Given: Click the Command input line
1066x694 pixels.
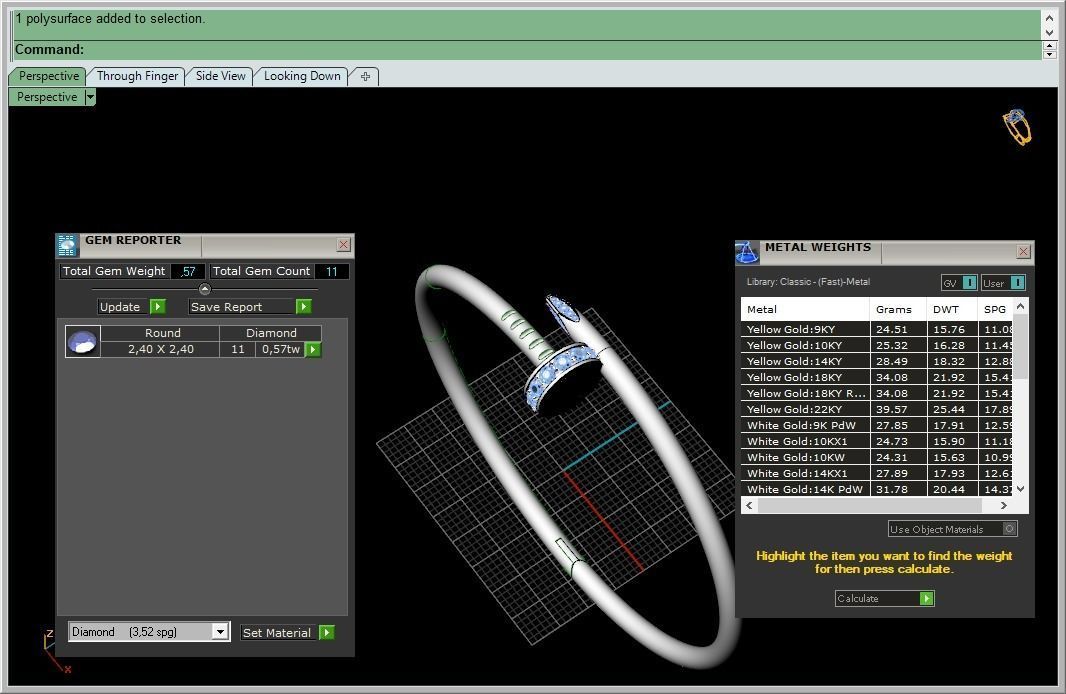Looking at the screenshot, I should [x=528, y=50].
